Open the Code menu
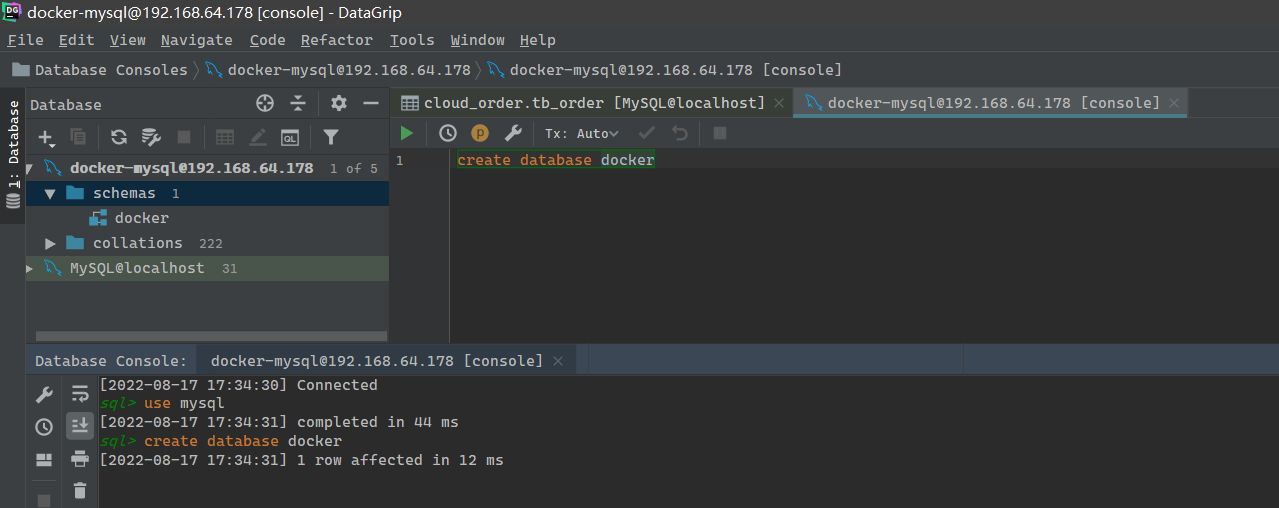The height and width of the screenshot is (508, 1279). [x=267, y=40]
